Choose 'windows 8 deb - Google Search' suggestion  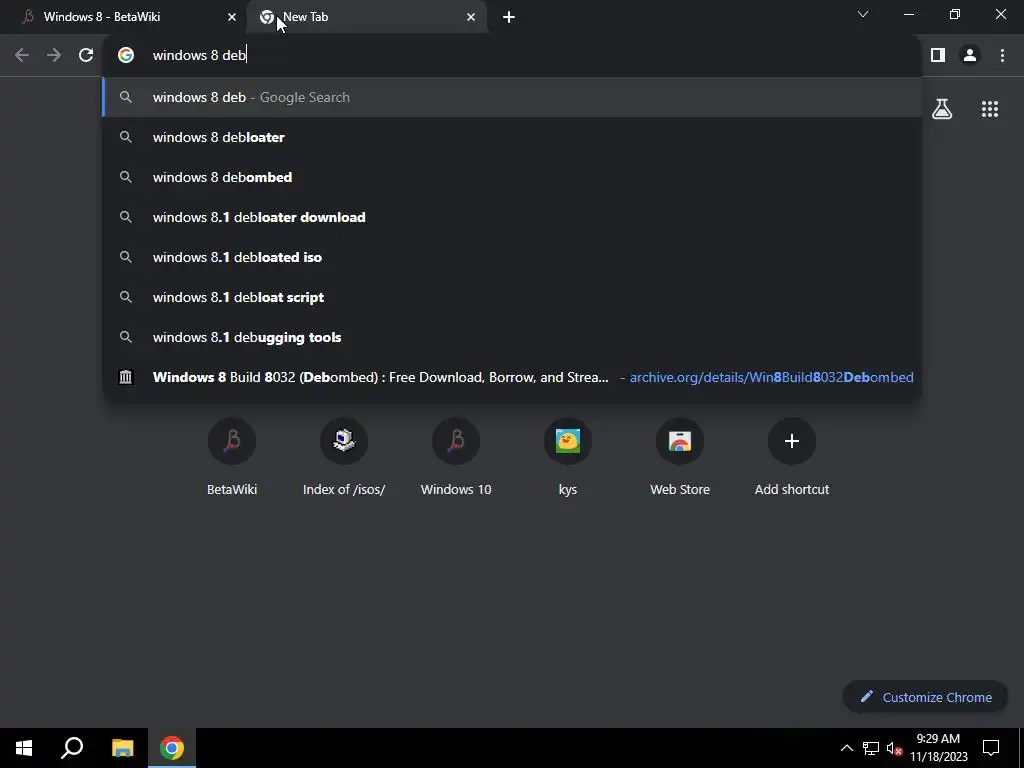point(512,97)
